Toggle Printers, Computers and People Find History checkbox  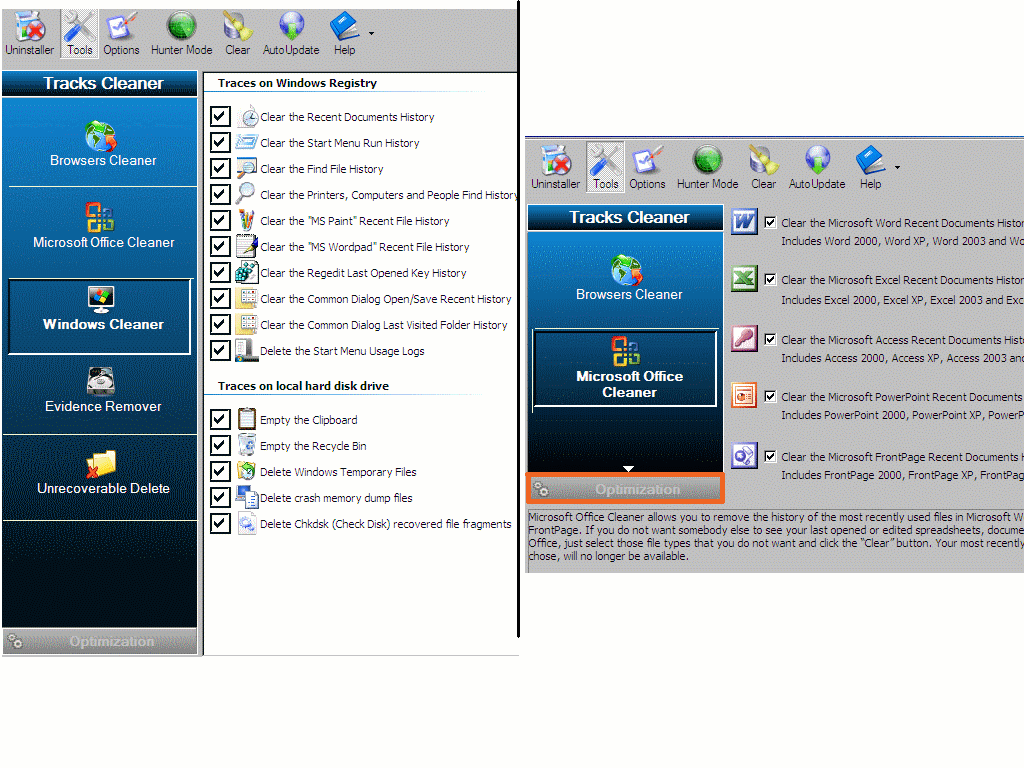220,194
